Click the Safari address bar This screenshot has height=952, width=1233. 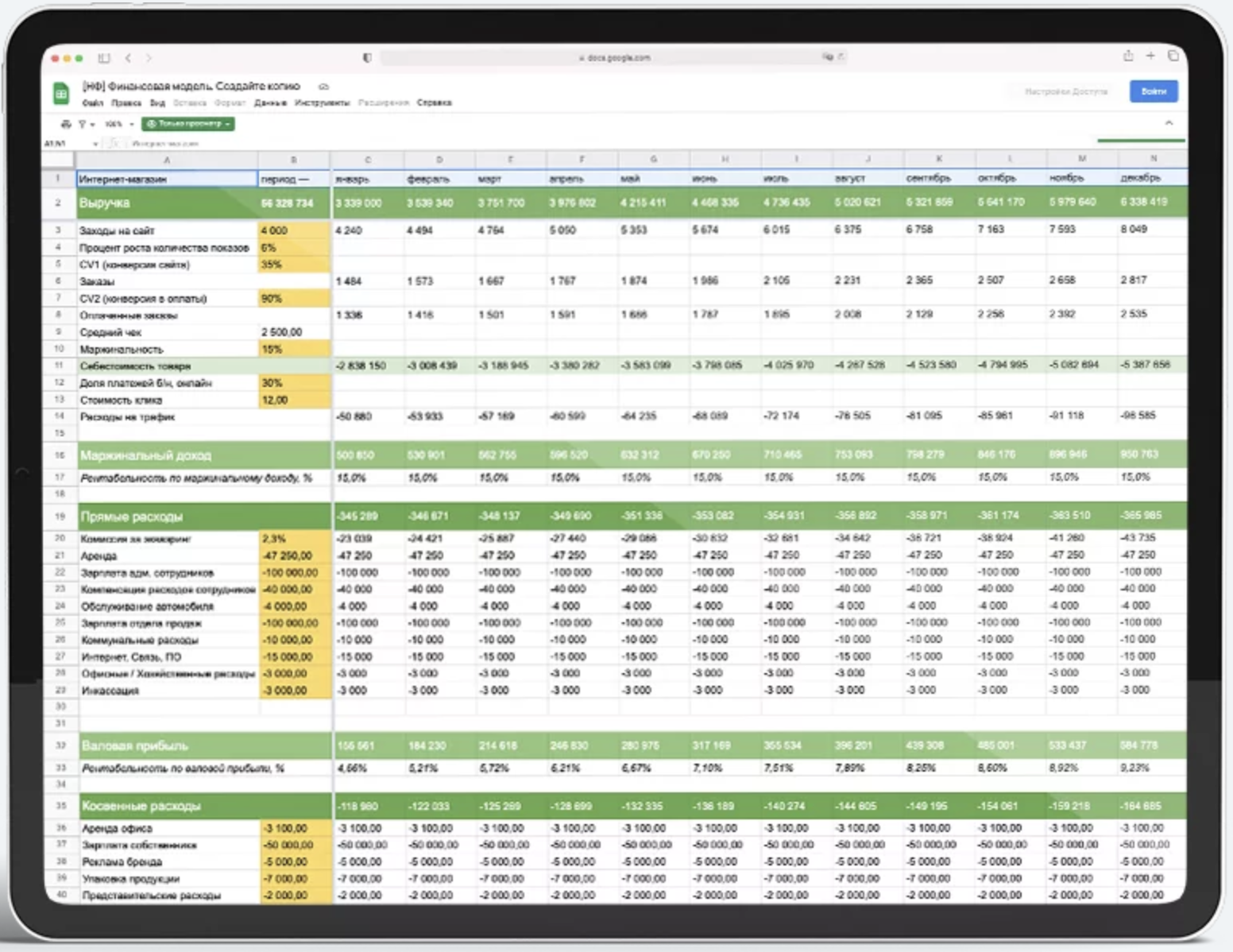(x=613, y=58)
